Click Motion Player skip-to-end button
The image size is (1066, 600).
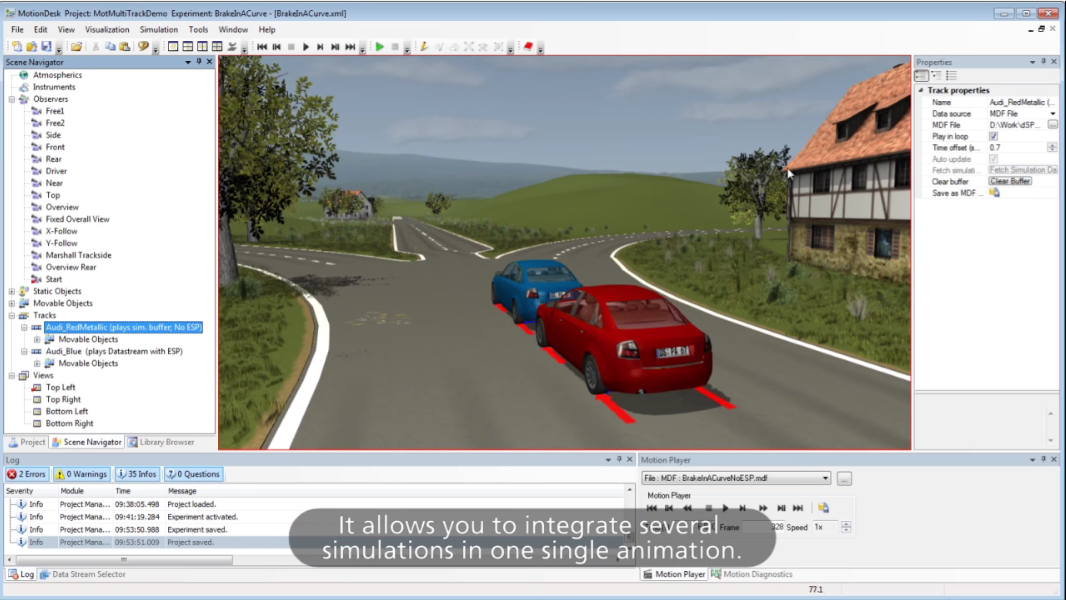click(798, 508)
